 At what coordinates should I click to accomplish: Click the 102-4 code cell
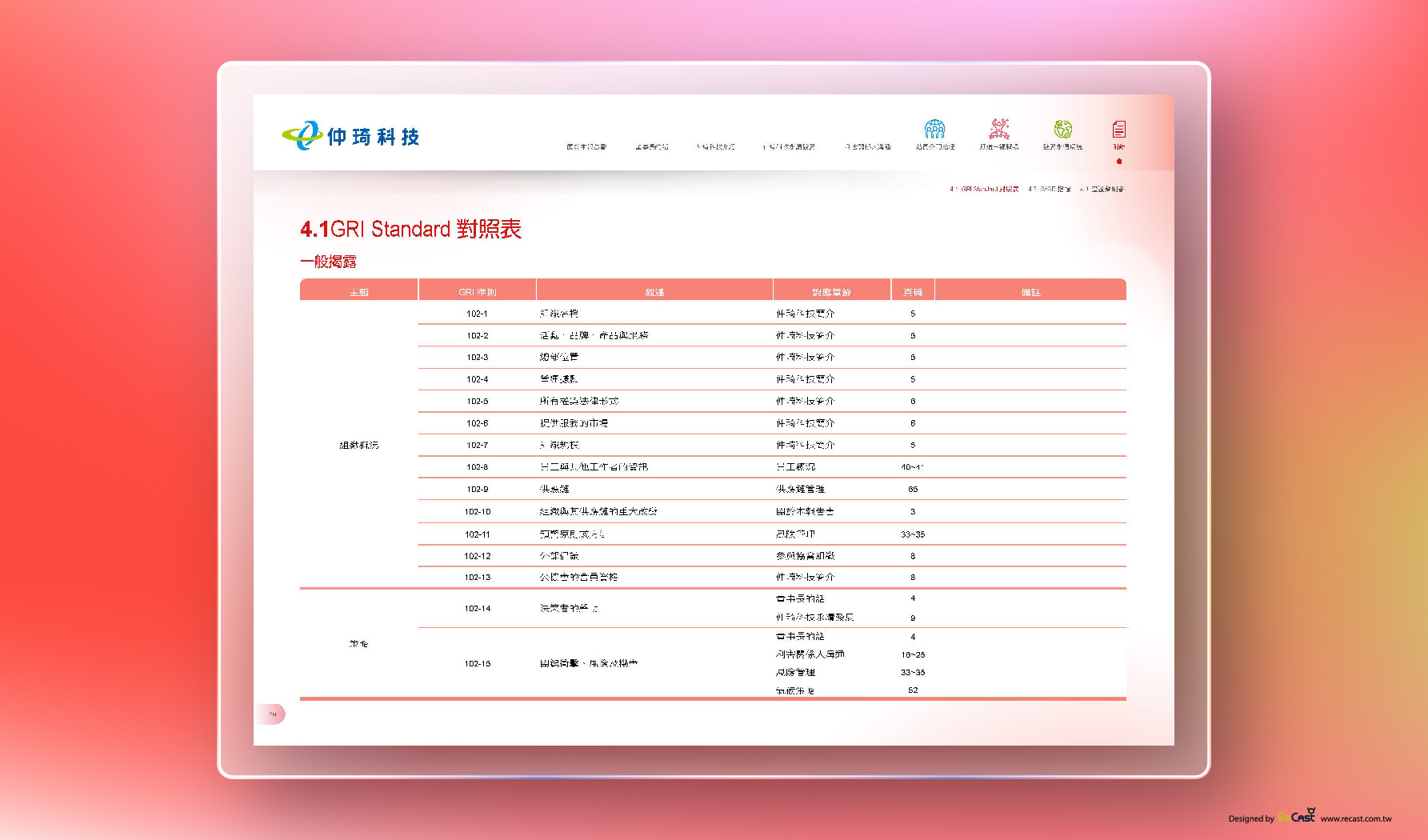(477, 379)
